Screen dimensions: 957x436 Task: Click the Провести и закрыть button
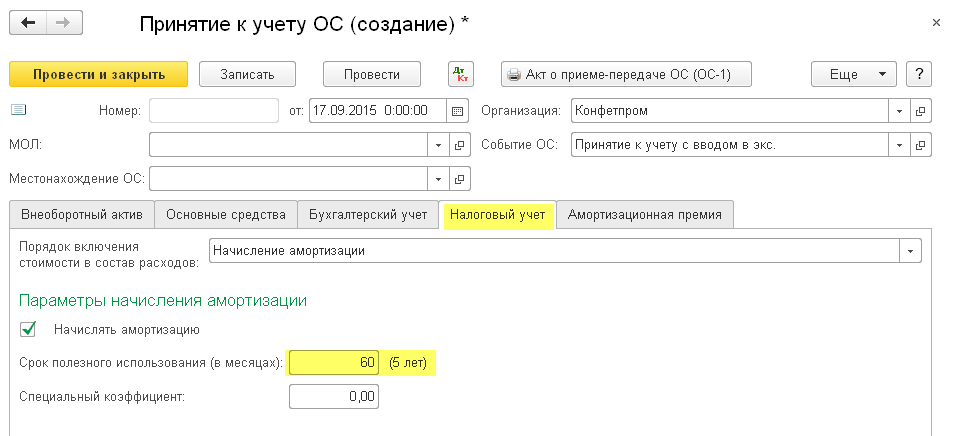coord(99,74)
